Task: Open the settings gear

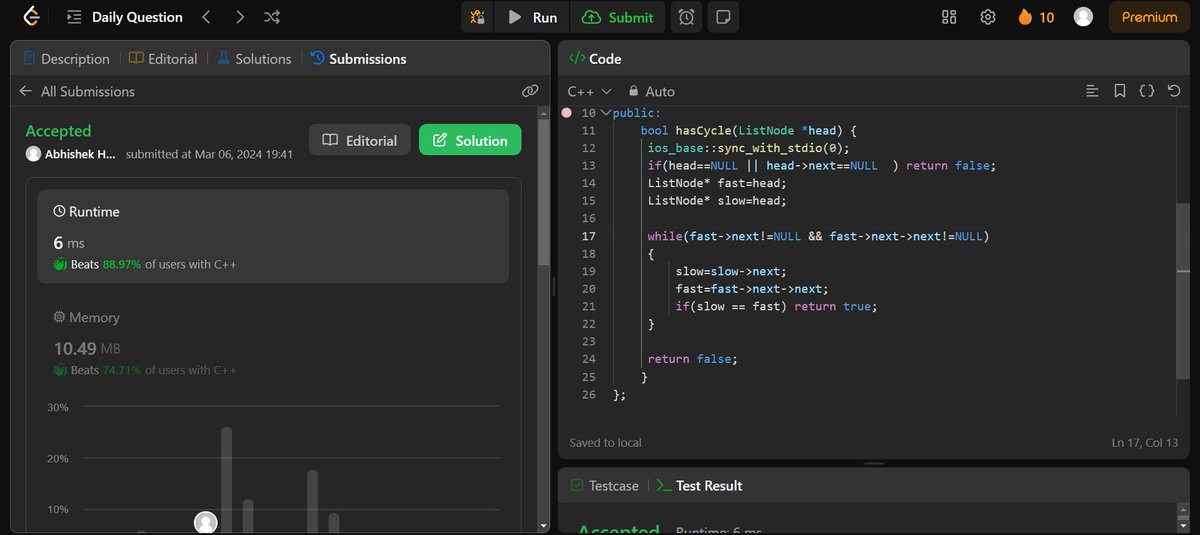Action: pos(988,17)
